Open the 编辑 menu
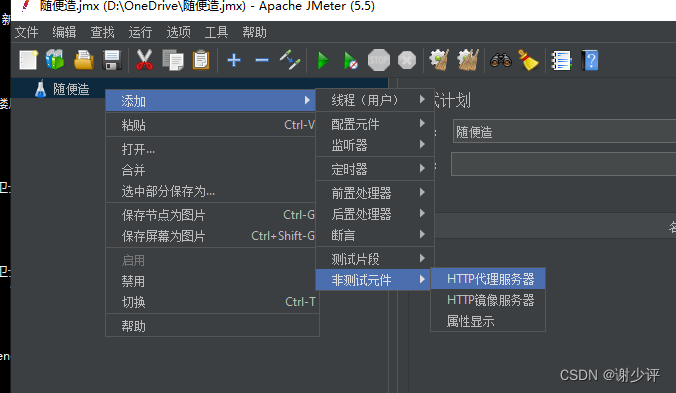The image size is (676, 393). coord(64,32)
